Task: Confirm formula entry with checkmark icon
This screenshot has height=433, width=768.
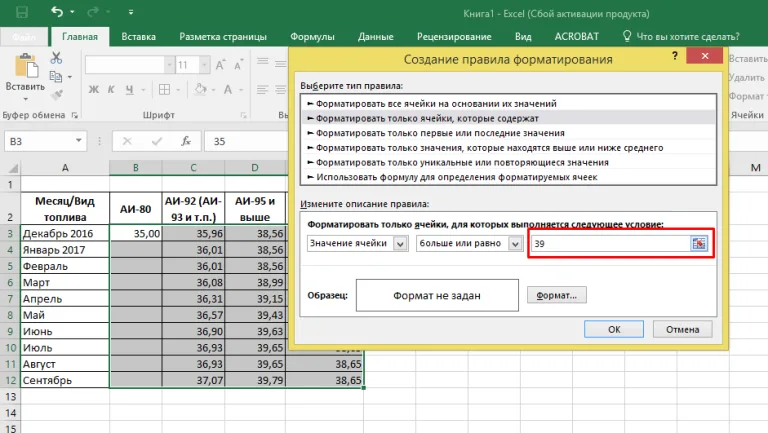Action: click(x=157, y=141)
